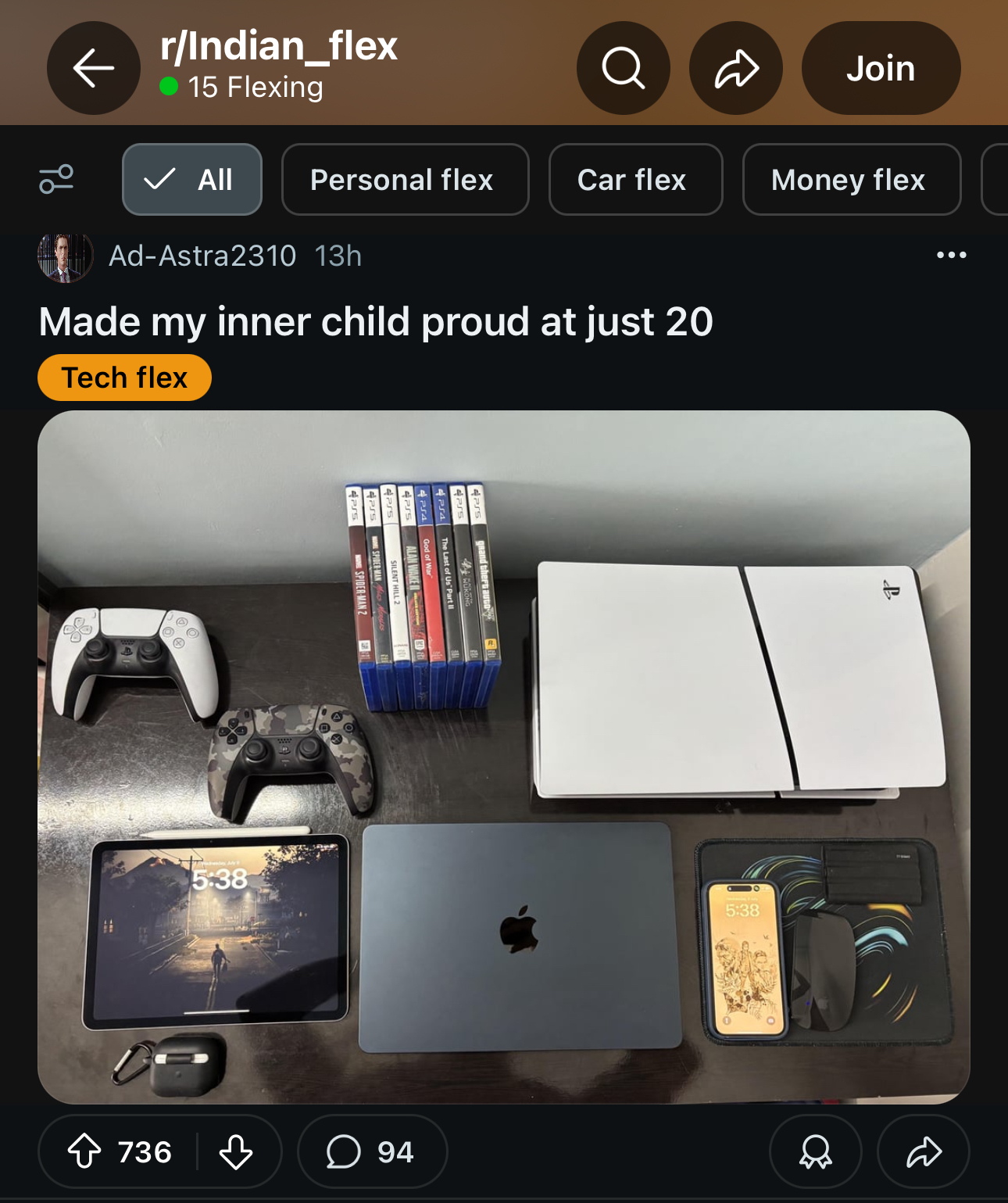
Task: Tap the back arrow button
Action: click(x=94, y=69)
